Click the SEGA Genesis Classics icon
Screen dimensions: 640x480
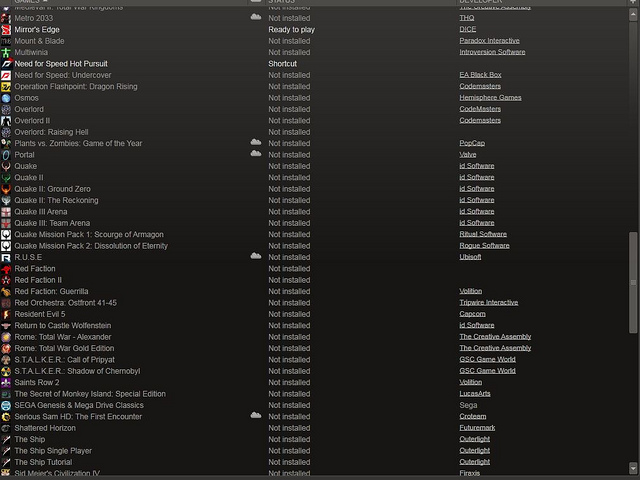pyautogui.click(x=6, y=405)
